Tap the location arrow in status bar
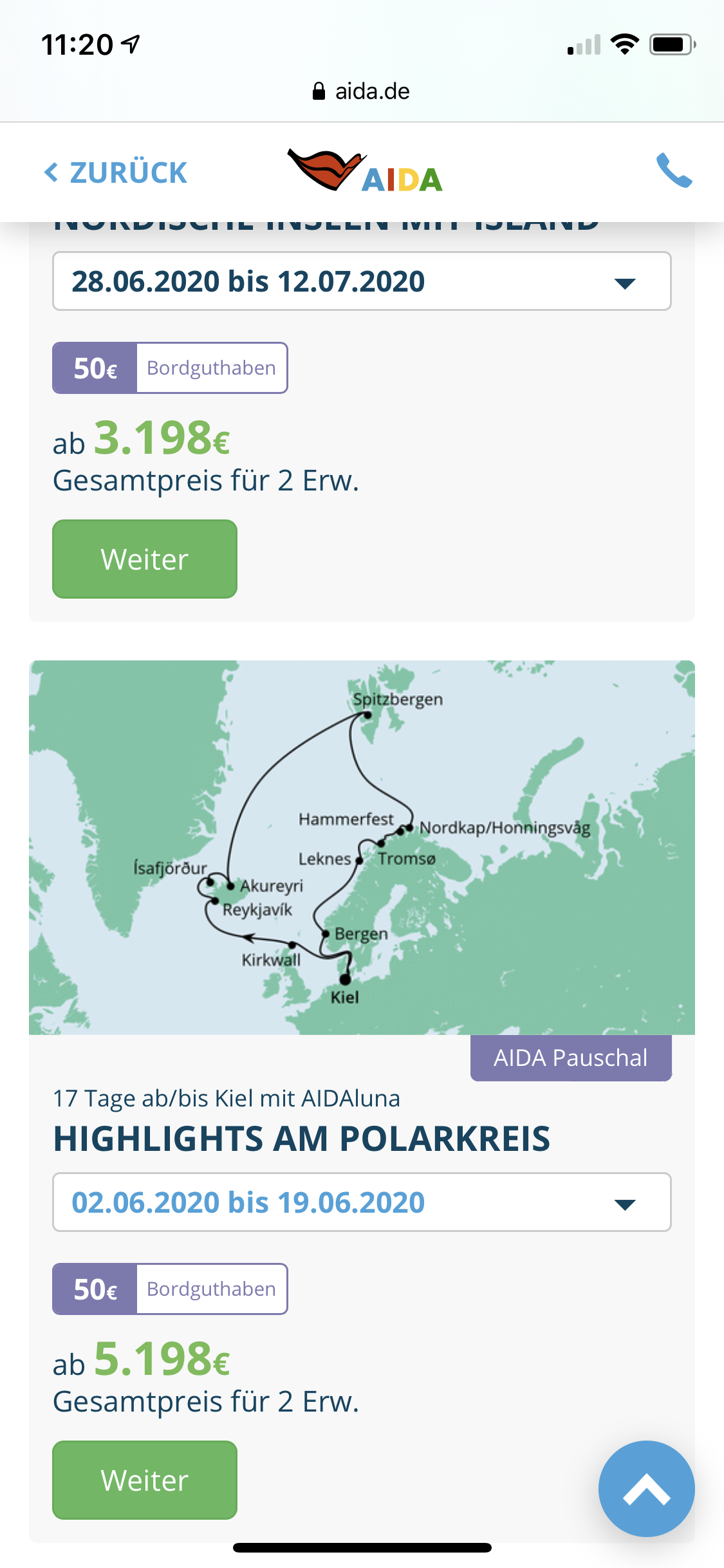The image size is (724, 1568). coord(131,45)
